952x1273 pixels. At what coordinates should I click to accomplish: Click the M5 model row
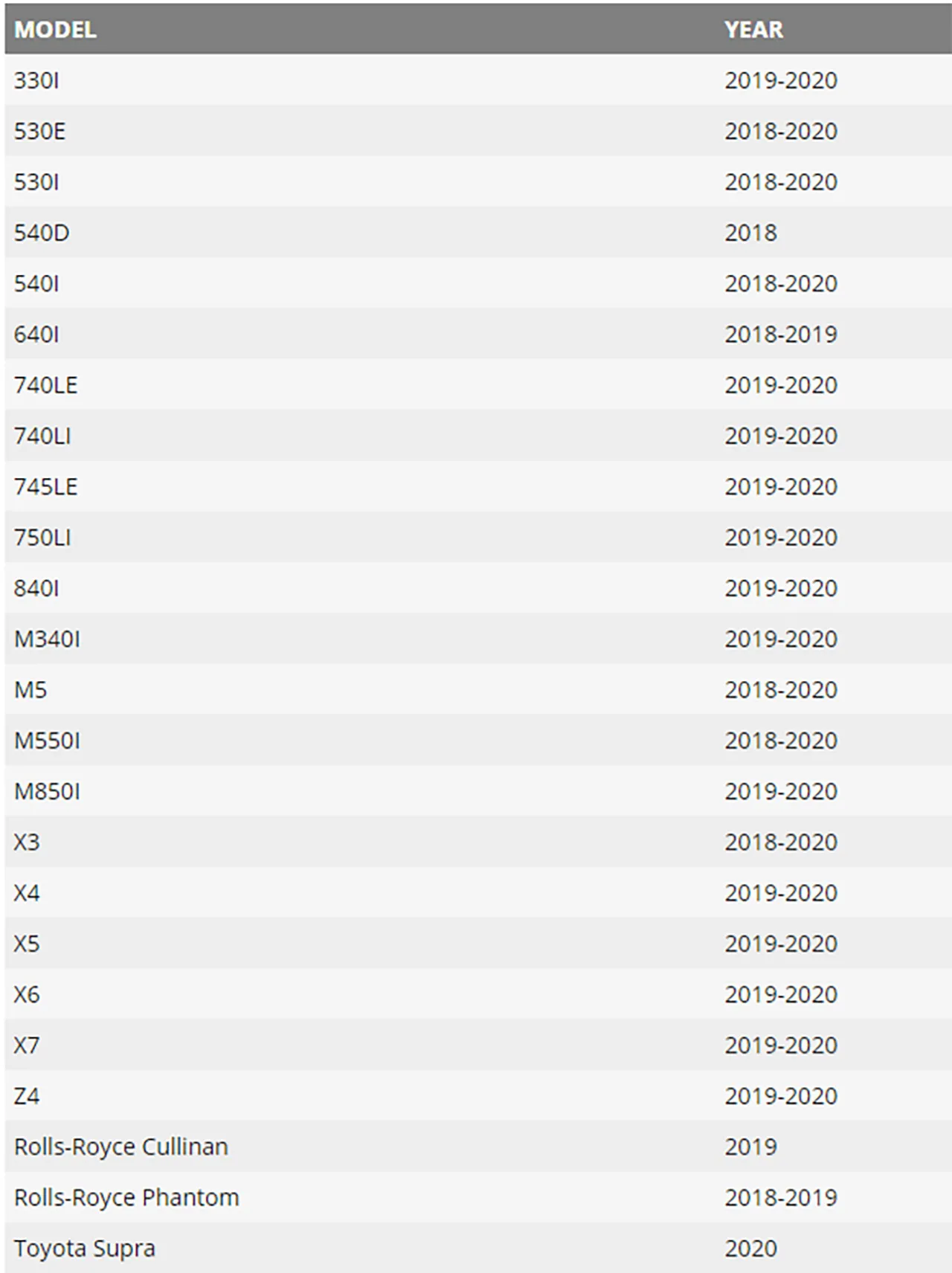(478, 690)
